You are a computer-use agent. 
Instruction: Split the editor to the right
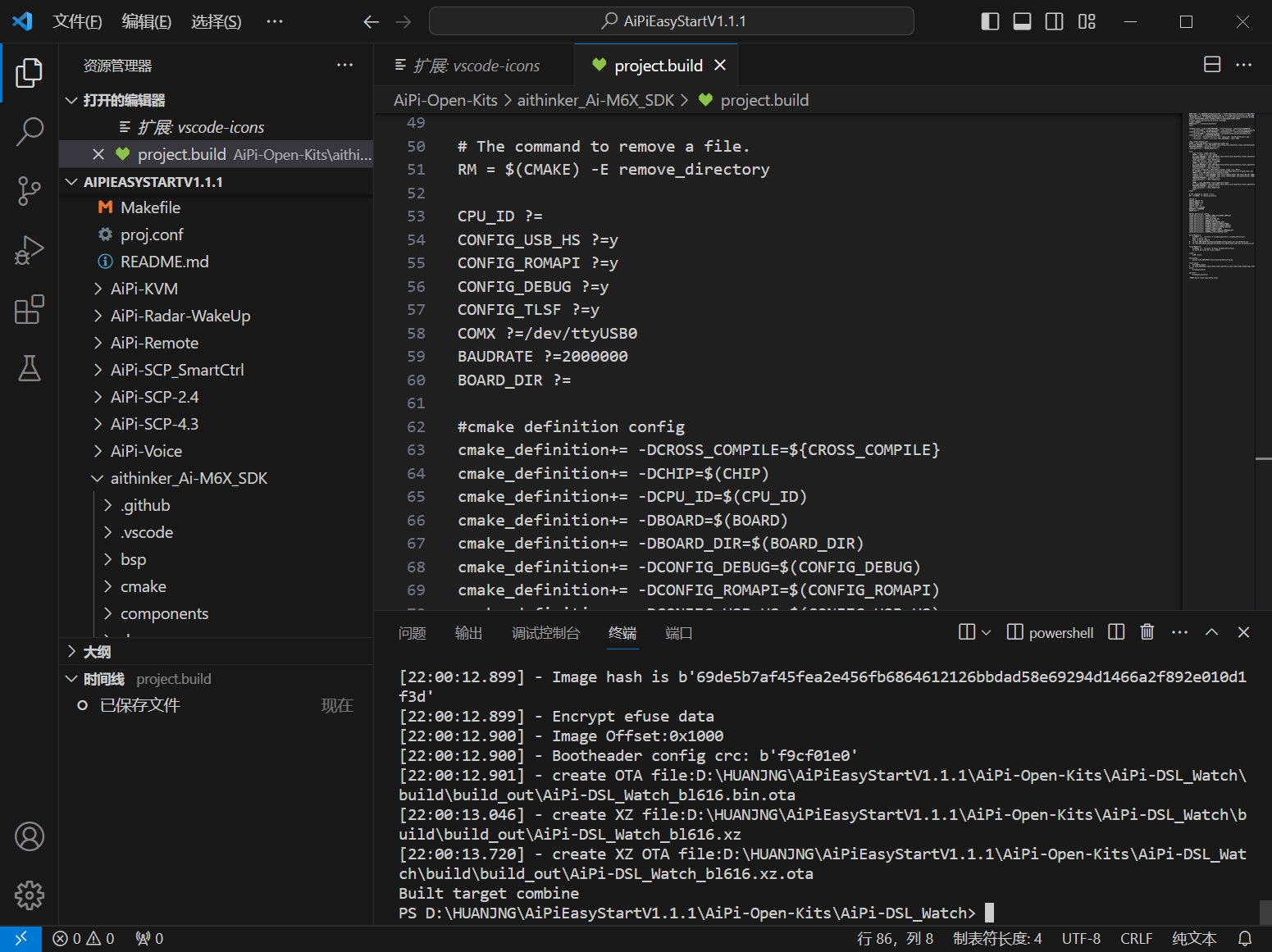1212,65
